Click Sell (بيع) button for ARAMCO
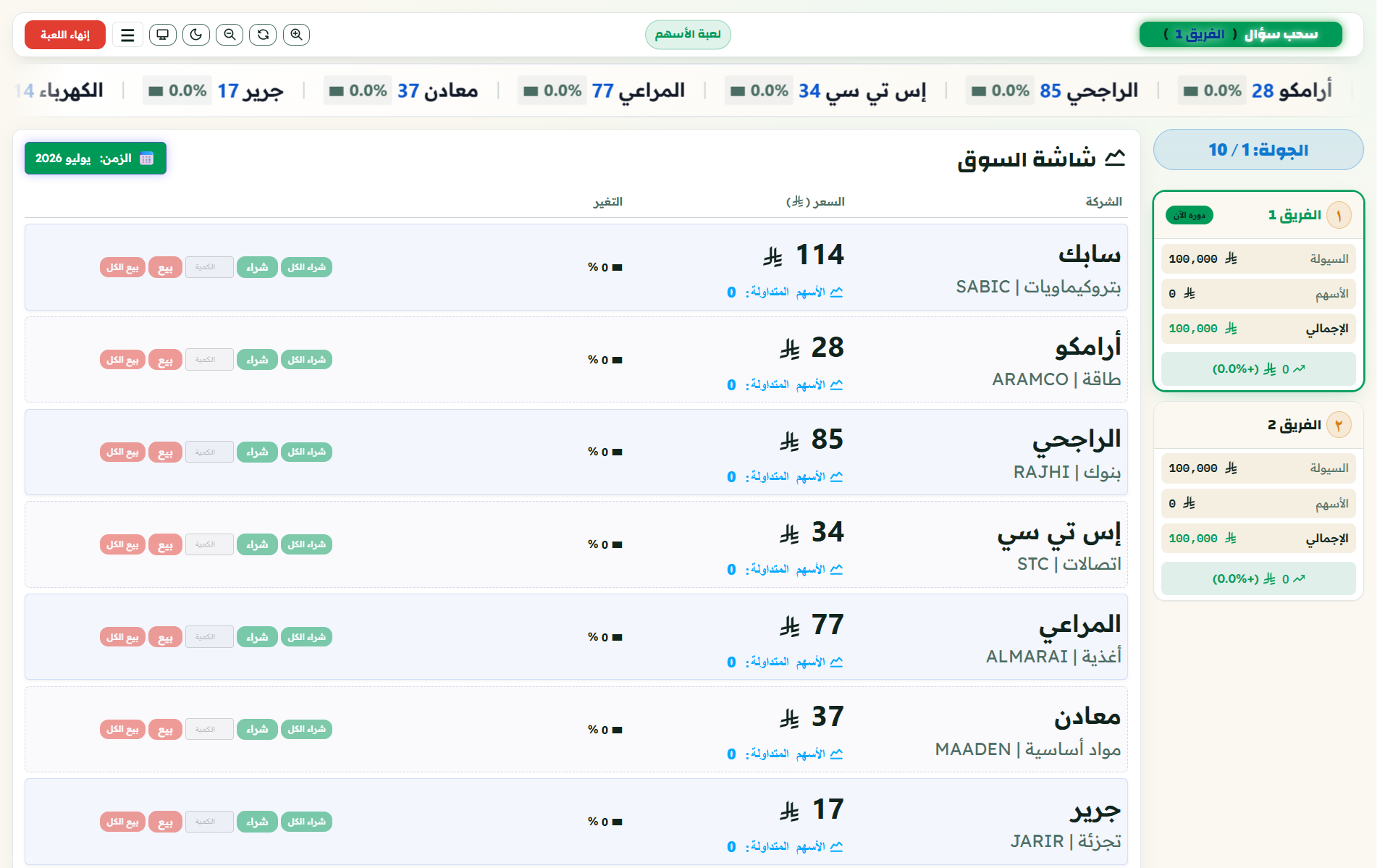This screenshot has height=868, width=1377. point(165,360)
